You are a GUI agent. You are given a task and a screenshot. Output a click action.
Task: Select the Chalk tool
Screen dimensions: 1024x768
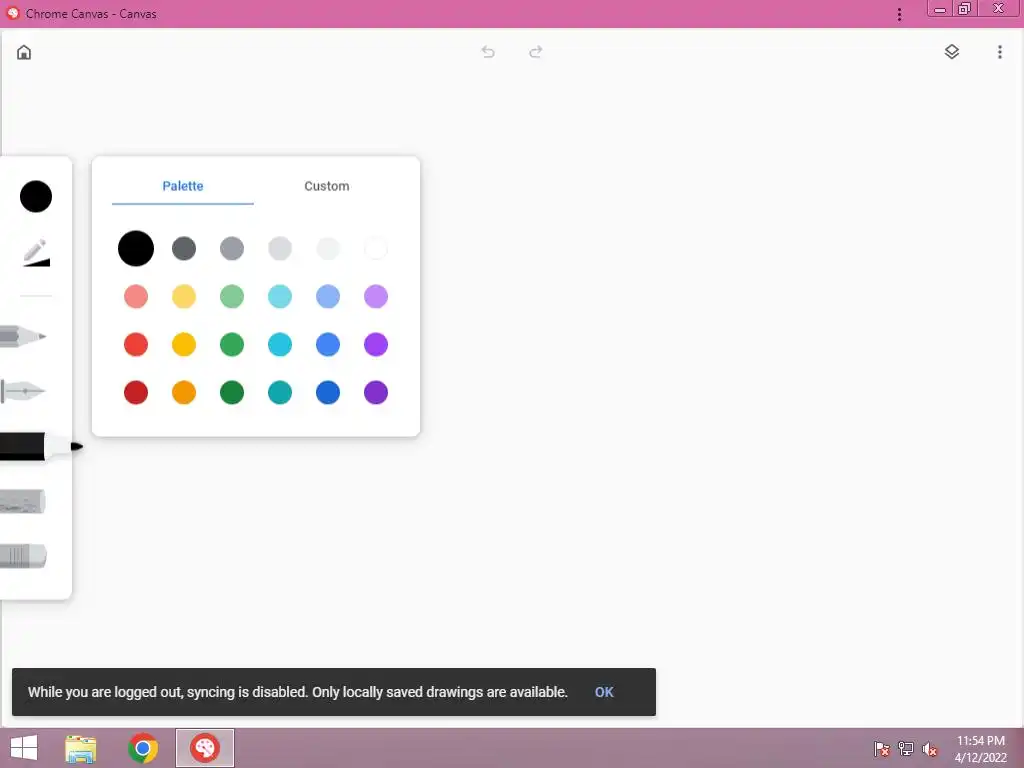pos(23,502)
